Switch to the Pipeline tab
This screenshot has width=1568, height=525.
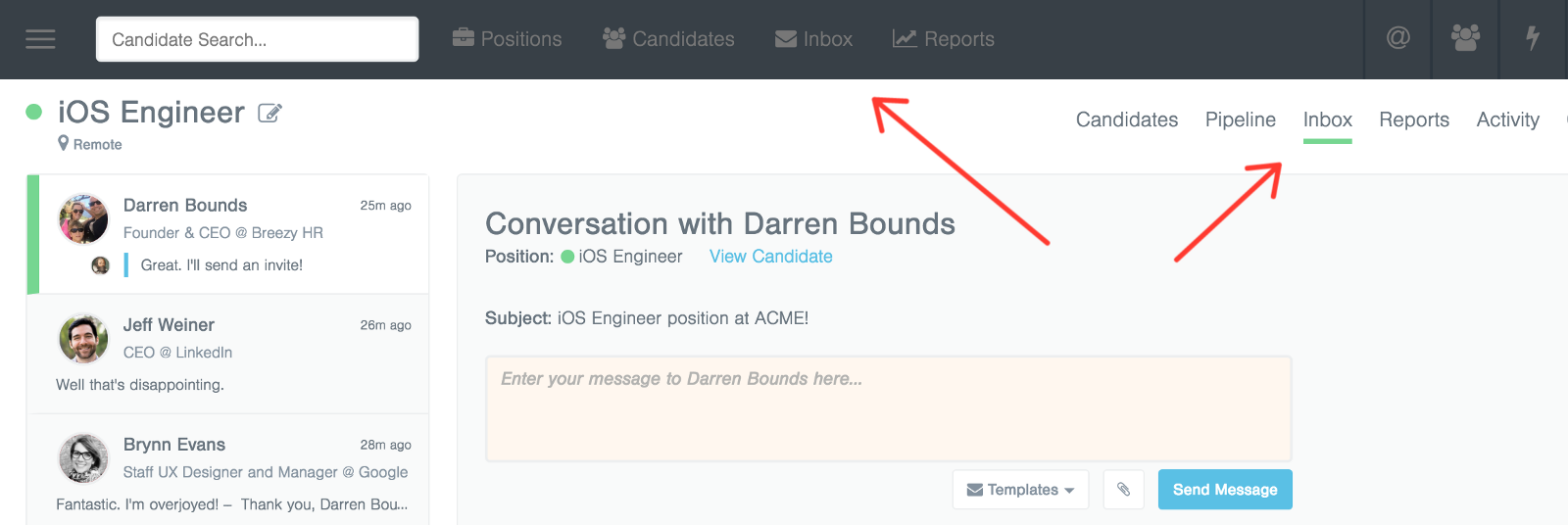click(x=1240, y=119)
